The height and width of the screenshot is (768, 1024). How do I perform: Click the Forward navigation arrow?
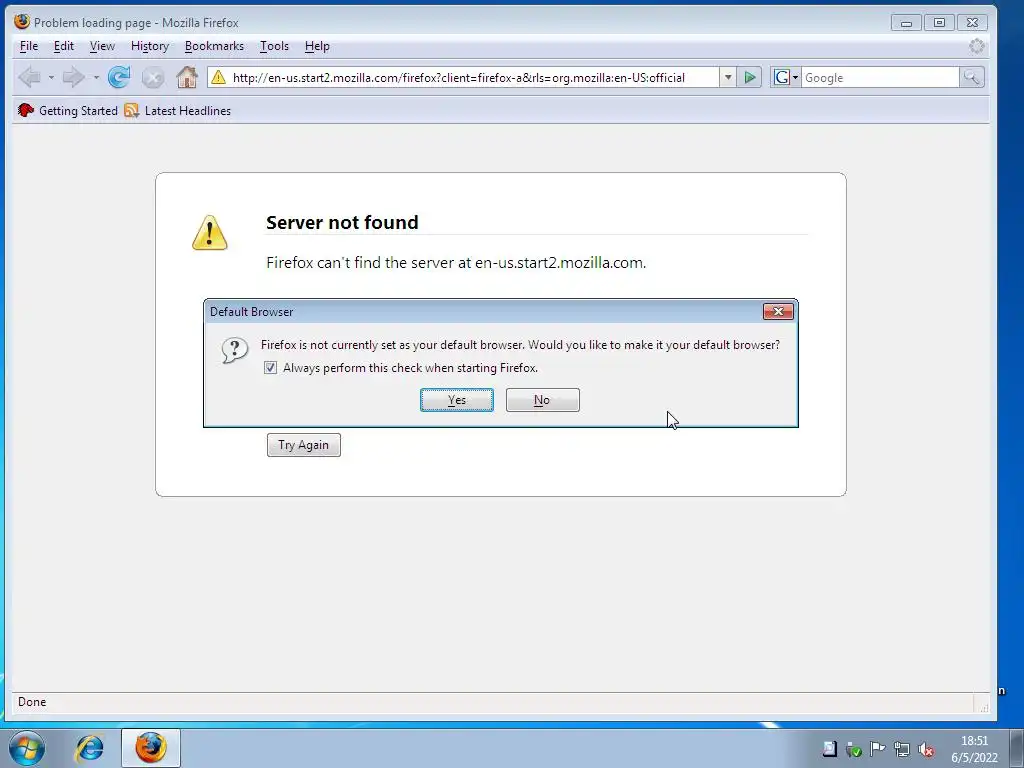click(x=73, y=78)
